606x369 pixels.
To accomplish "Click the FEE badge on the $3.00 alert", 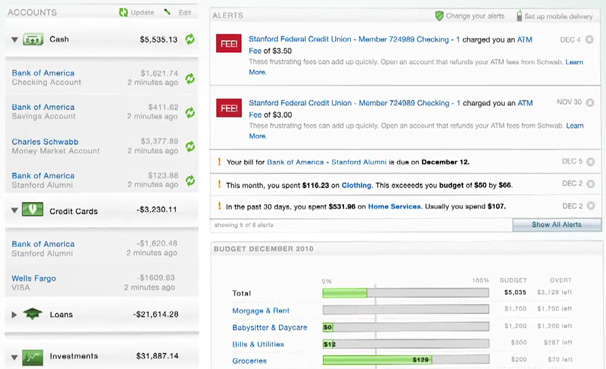I will 229,108.
